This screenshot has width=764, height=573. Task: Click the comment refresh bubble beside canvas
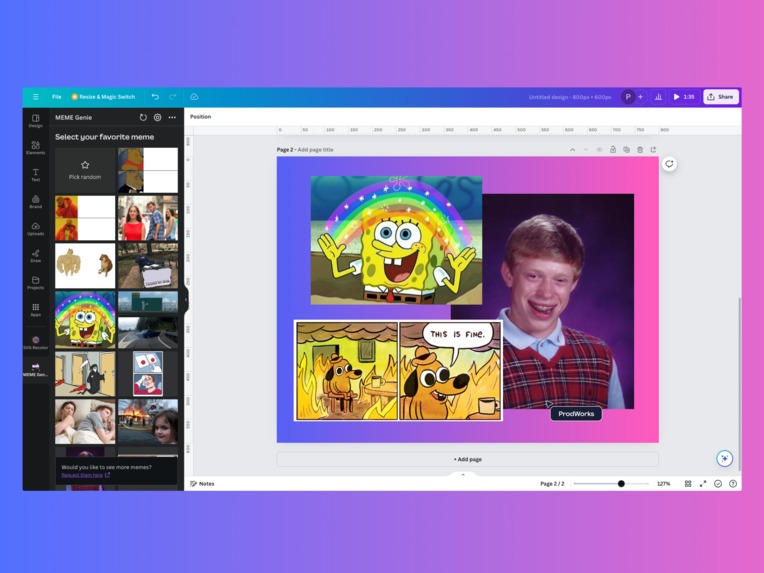point(669,164)
